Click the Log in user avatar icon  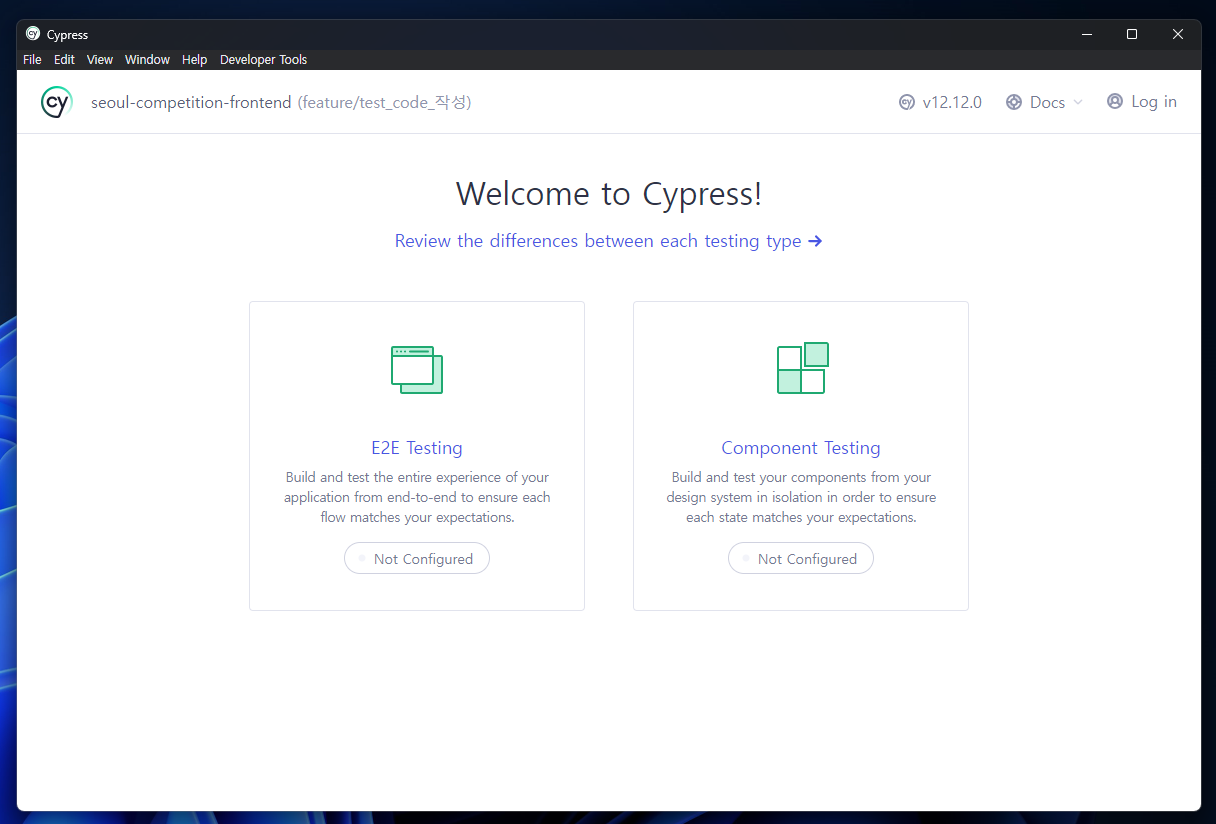coord(1115,101)
